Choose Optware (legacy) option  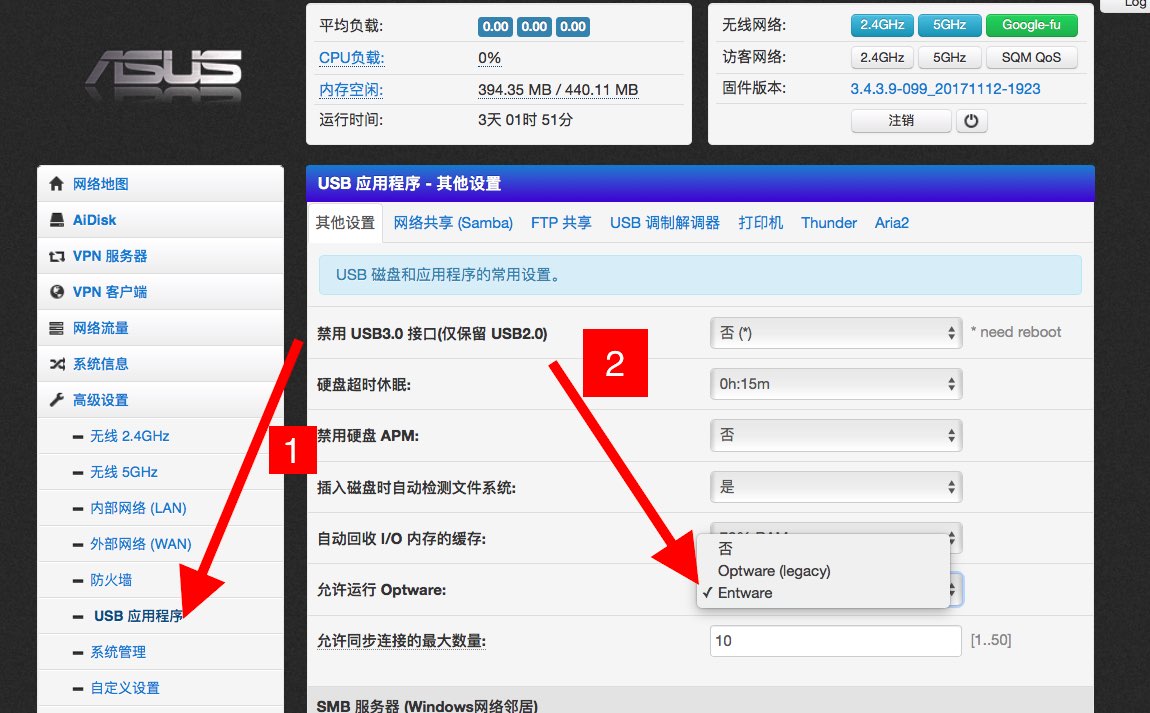coord(823,571)
